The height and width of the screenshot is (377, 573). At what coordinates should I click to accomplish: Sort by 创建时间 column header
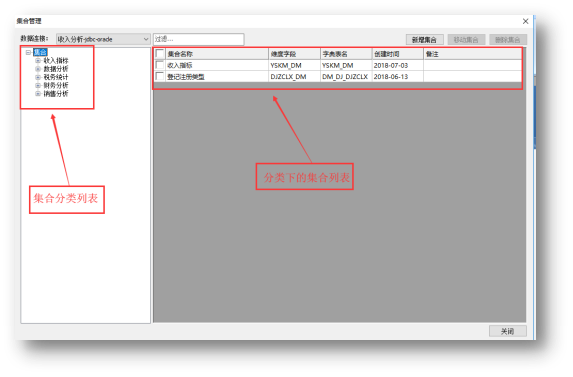point(398,54)
